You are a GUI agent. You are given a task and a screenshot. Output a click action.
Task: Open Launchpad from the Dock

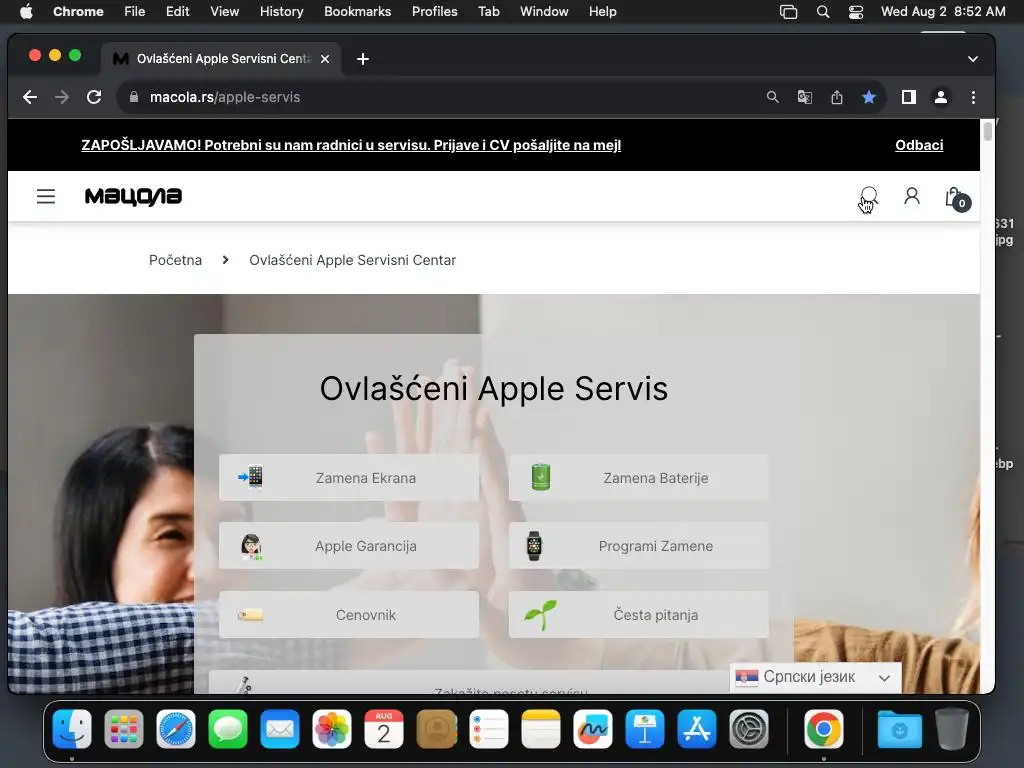click(123, 729)
